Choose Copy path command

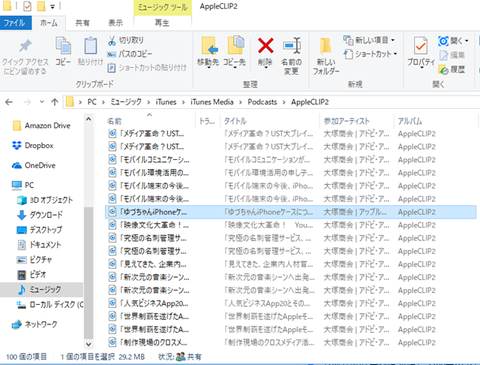(129, 54)
